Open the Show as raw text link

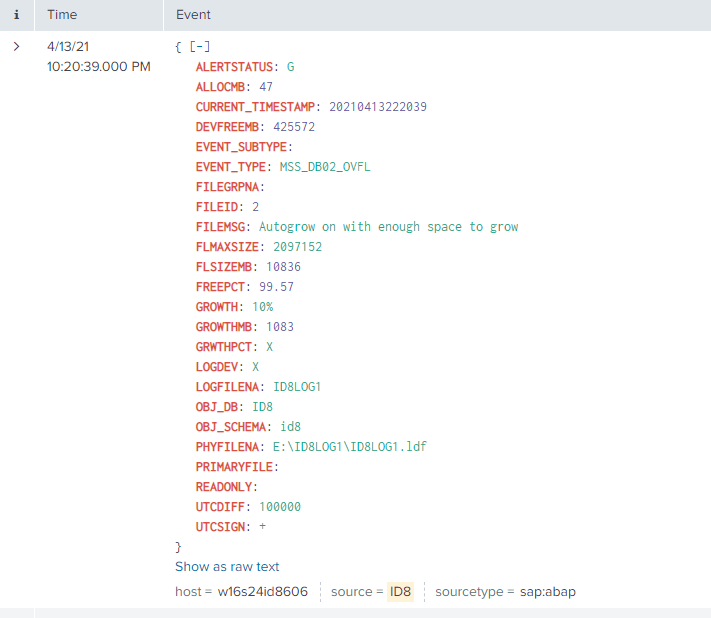[x=227, y=566]
